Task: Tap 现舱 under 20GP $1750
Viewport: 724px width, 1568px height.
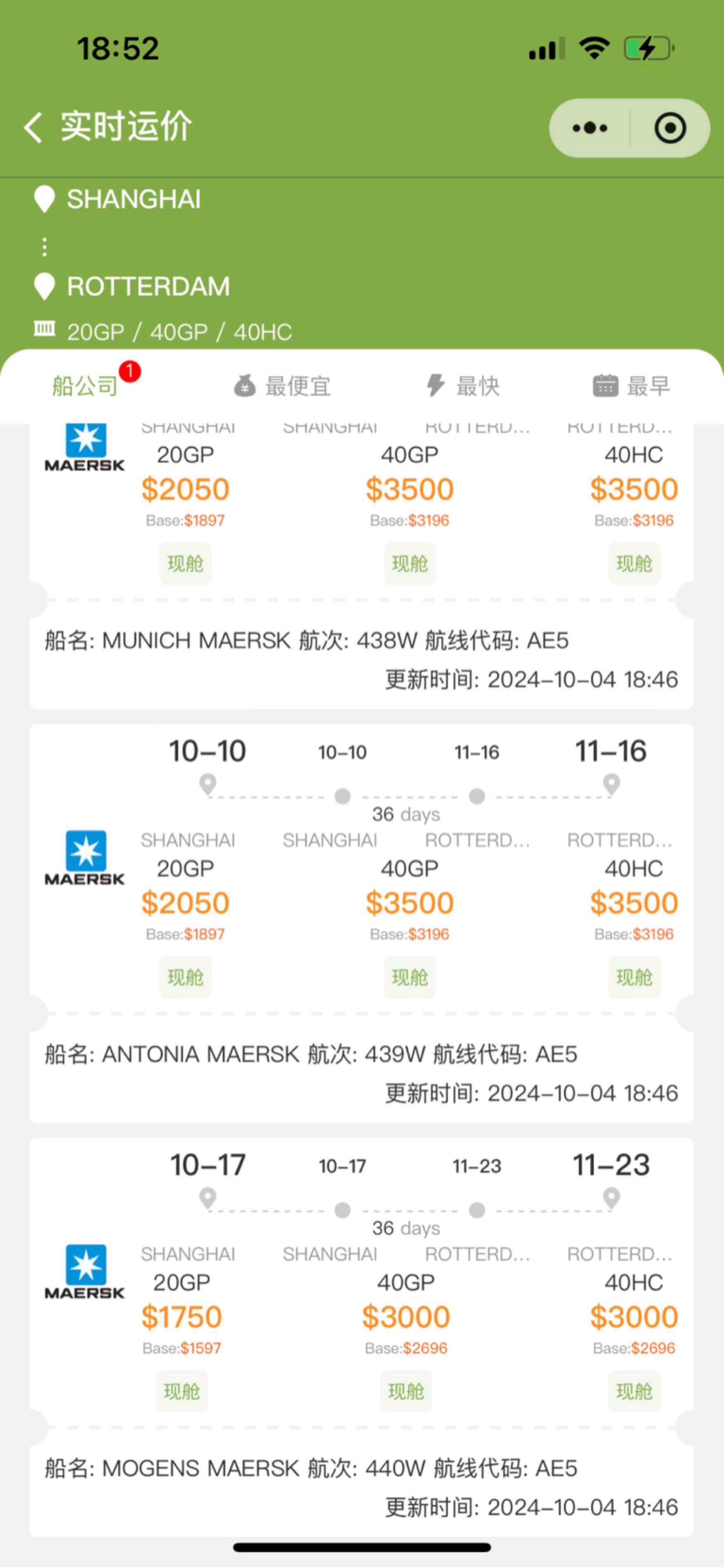Action: [181, 1391]
